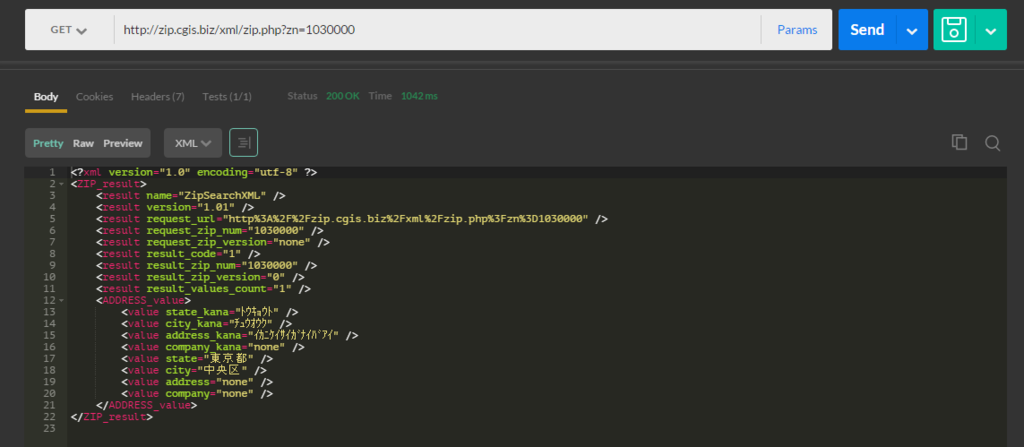Click the request URL input field
The image size is (1024, 447).
pyautogui.click(x=437, y=29)
